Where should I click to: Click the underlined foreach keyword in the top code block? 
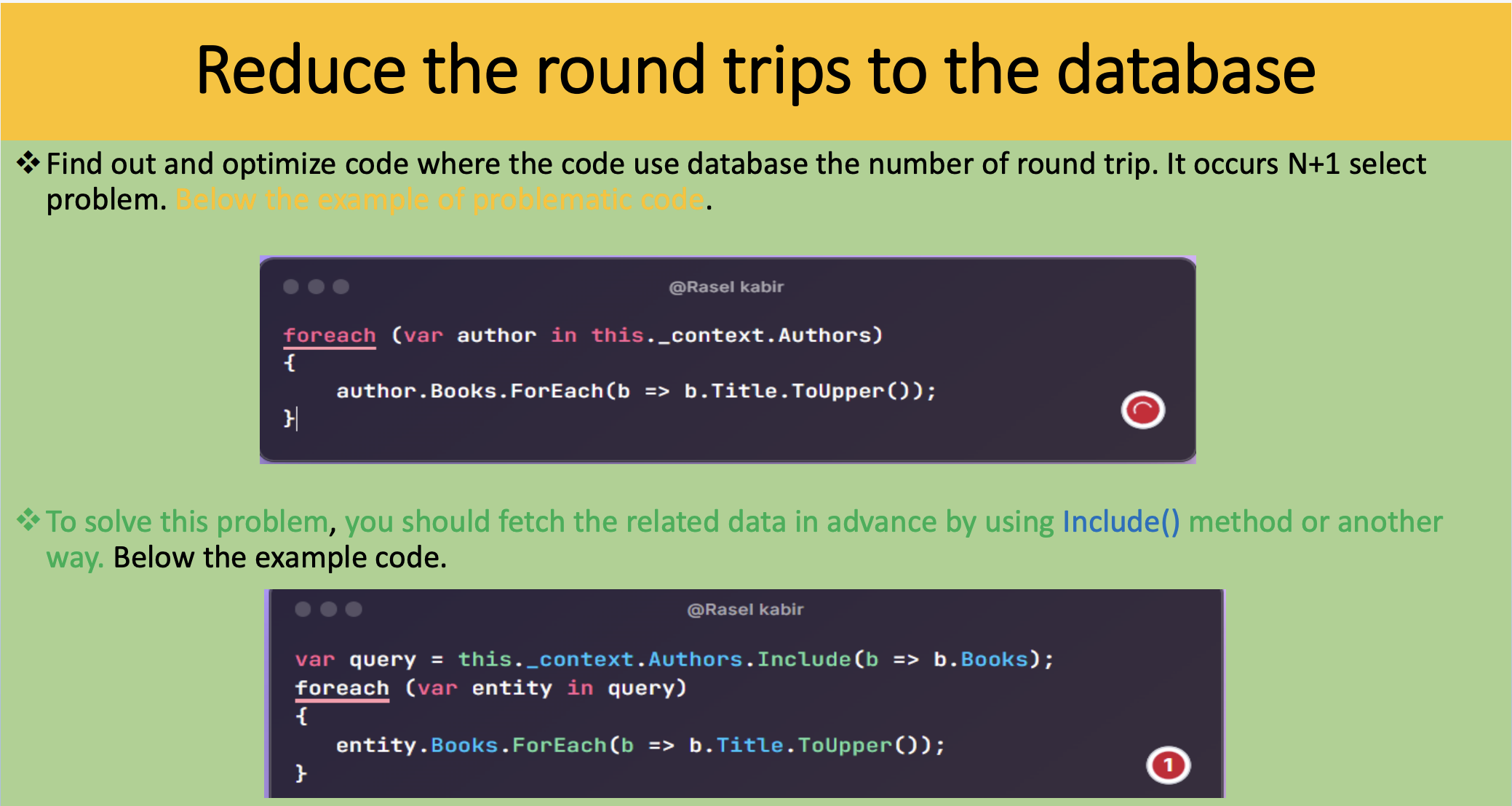click(x=330, y=335)
